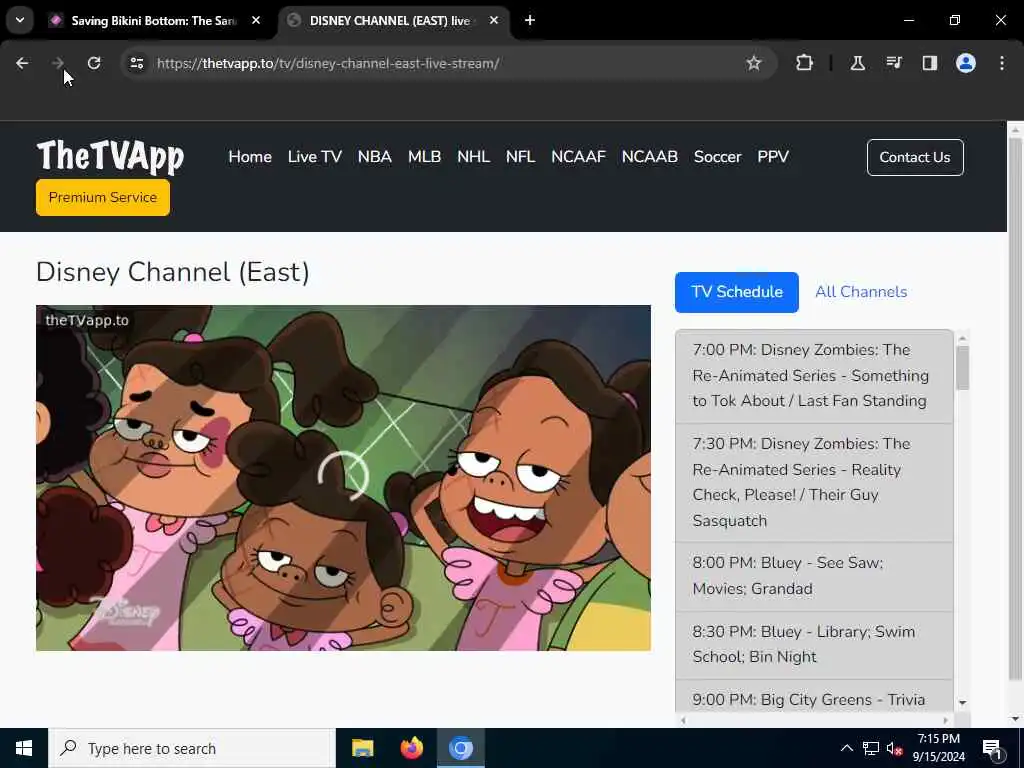Select the DISNEY CHANNEL (EAST) live tab

390,21
